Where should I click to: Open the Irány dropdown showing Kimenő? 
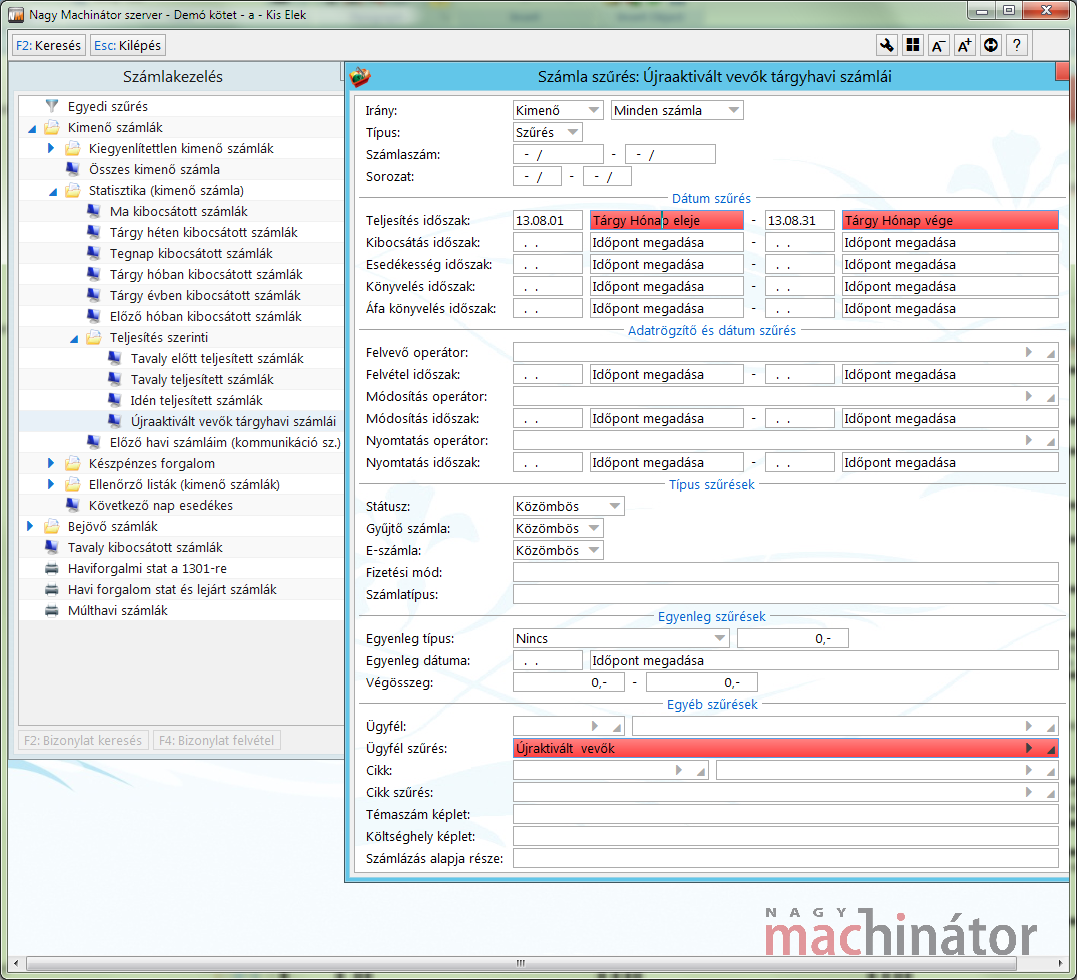click(x=557, y=110)
